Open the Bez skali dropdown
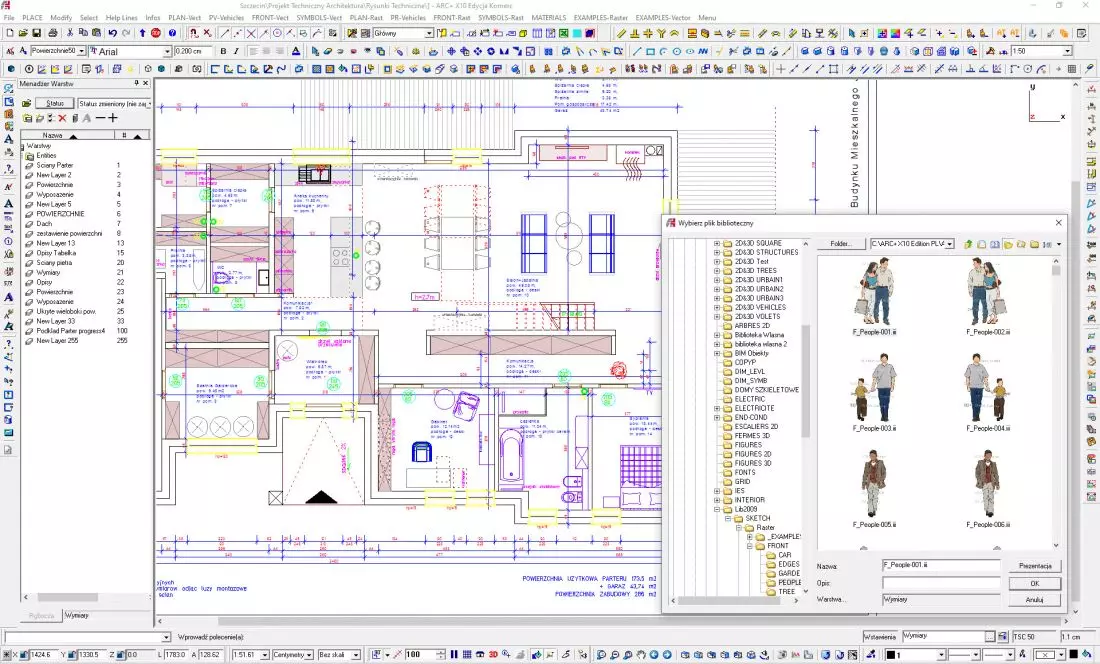Viewport: 1100px width, 664px height. [356, 654]
